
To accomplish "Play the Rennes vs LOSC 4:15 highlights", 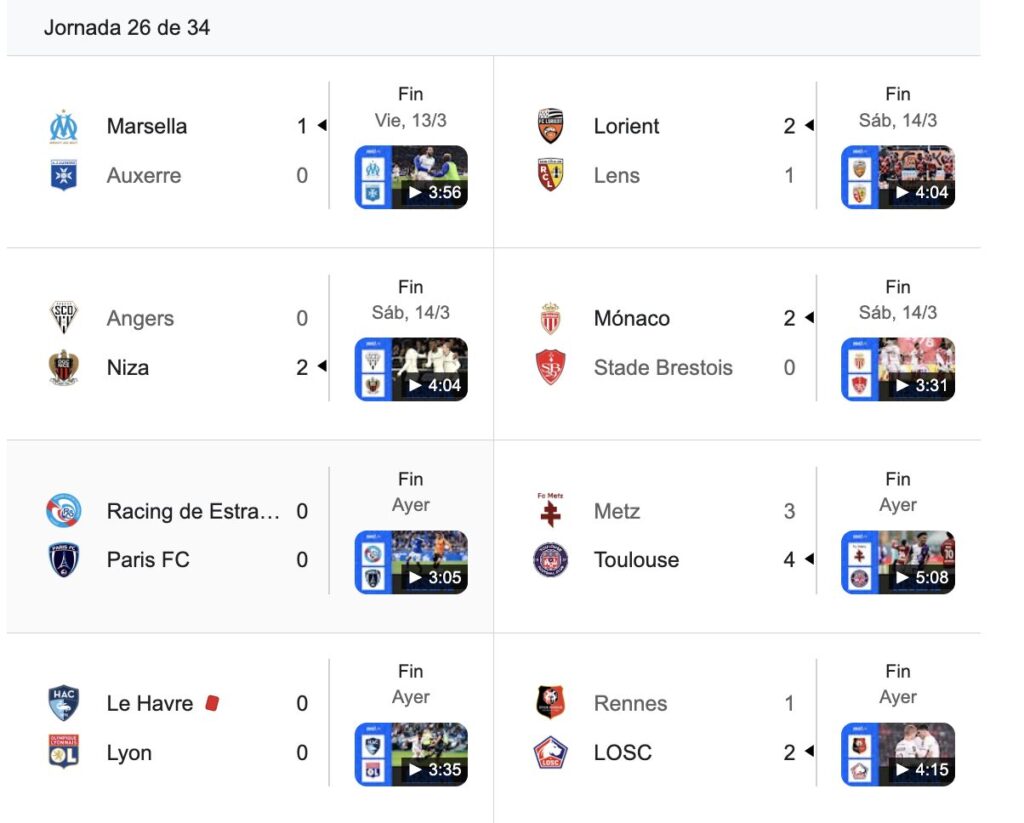I will tap(898, 754).
